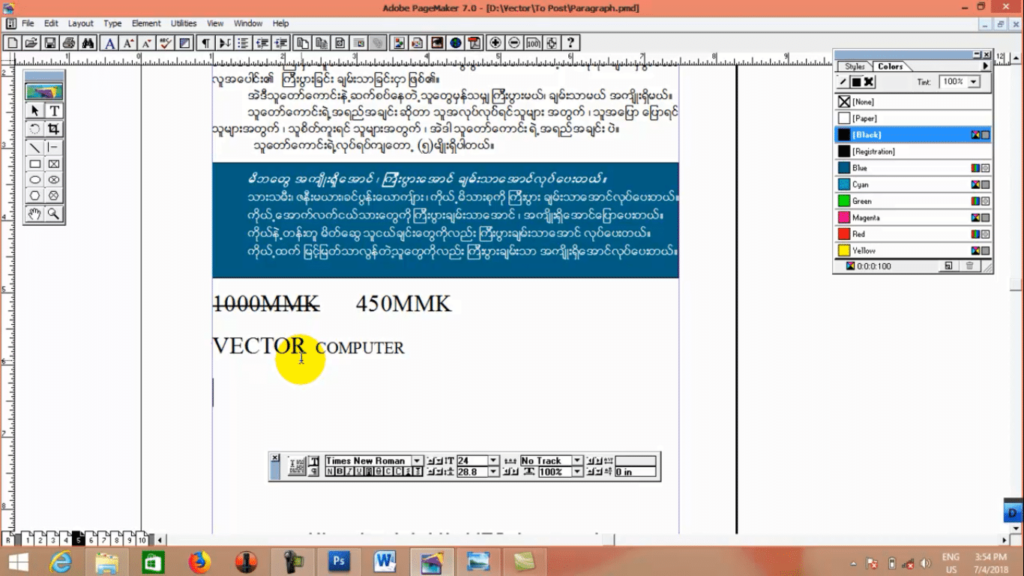Toggle Italic style in control palette
Screen dimensions: 1024x576
[349, 472]
